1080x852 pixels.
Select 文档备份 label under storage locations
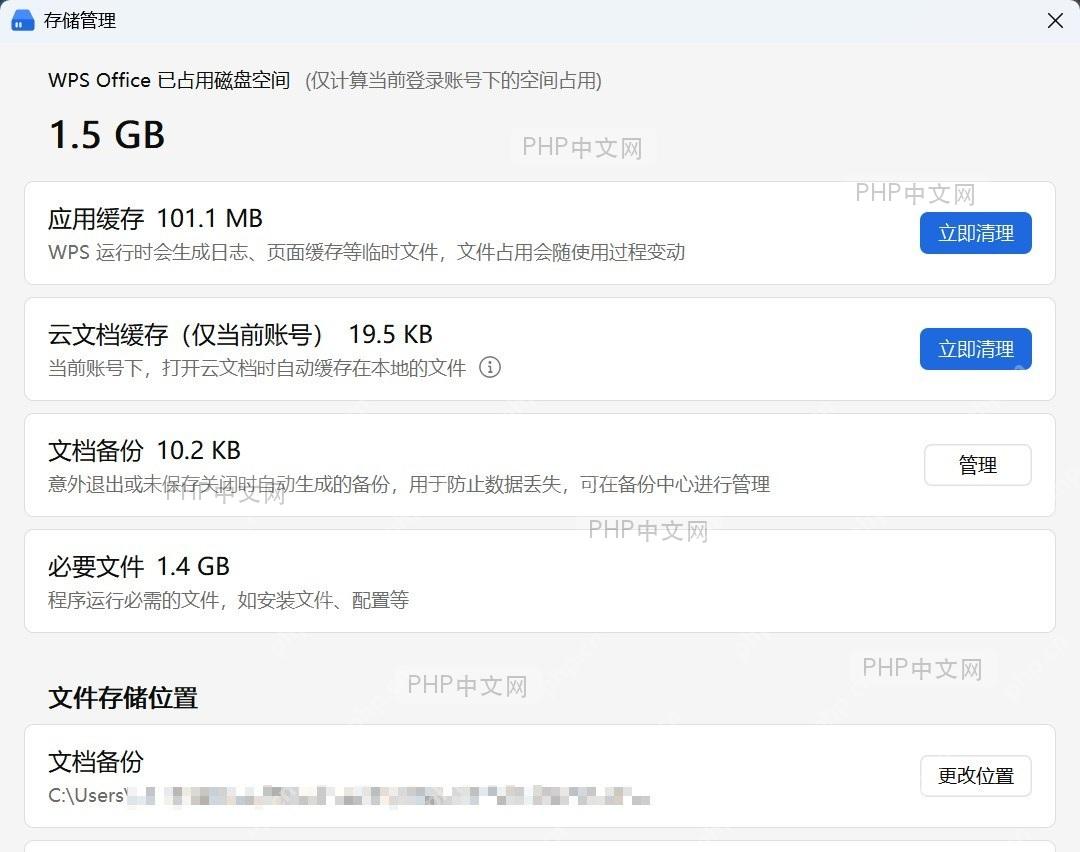click(x=96, y=762)
